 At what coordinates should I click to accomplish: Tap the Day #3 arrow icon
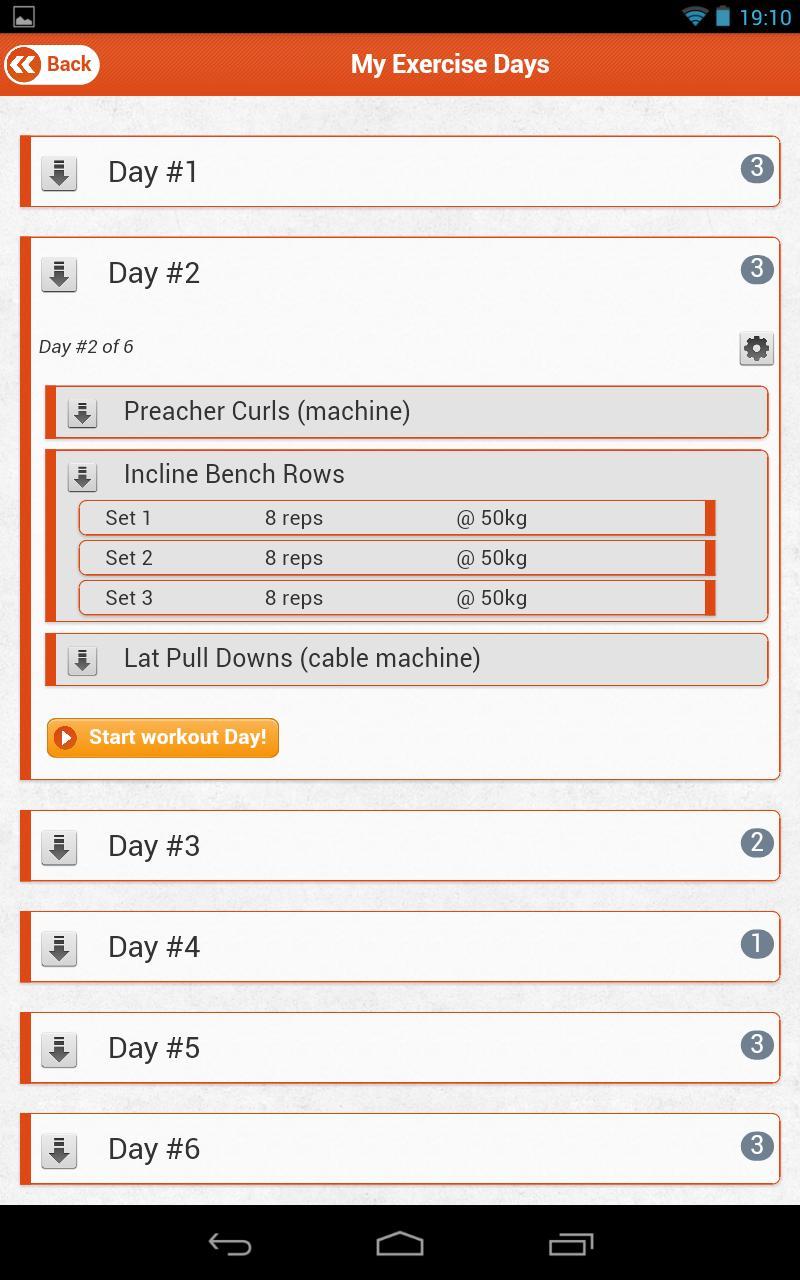(59, 847)
